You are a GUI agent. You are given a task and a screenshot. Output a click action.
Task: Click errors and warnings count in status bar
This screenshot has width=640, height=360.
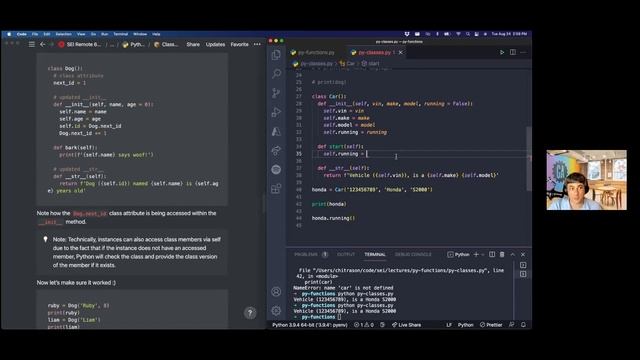[364, 325]
